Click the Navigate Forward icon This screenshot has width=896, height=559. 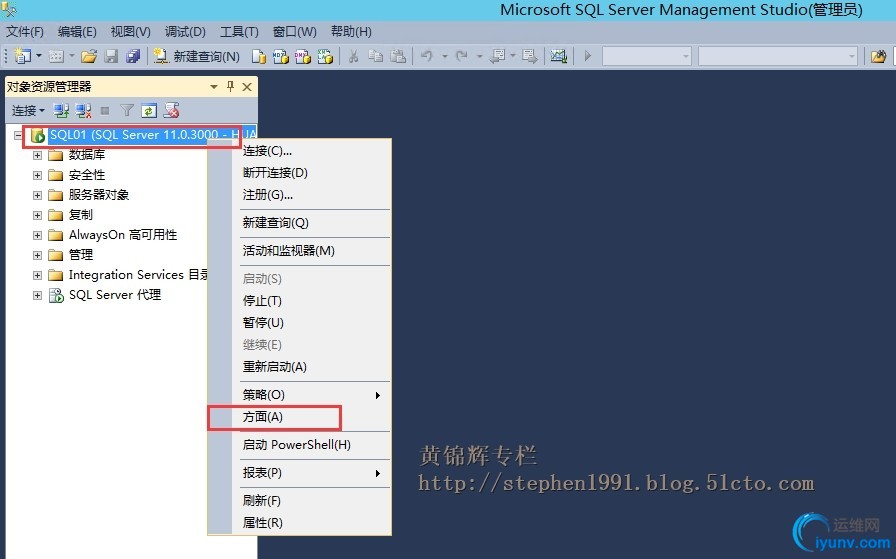tap(530, 56)
